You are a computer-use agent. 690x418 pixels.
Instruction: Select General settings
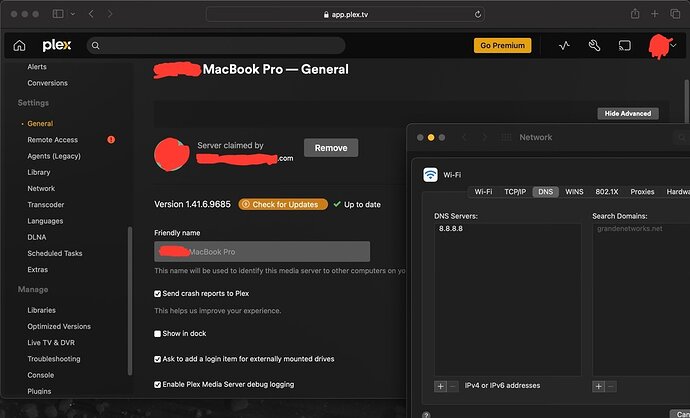coord(40,124)
